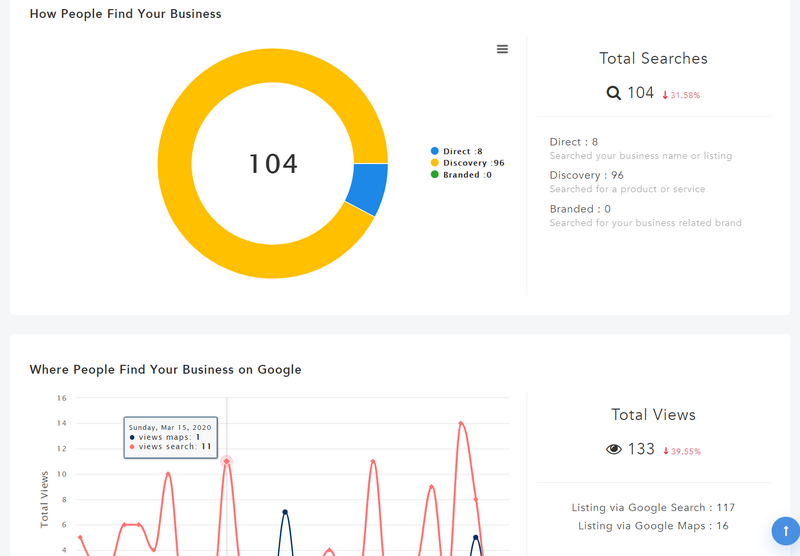Click the highlighted Mar 15 data point
This screenshot has width=800, height=556.
[227, 461]
